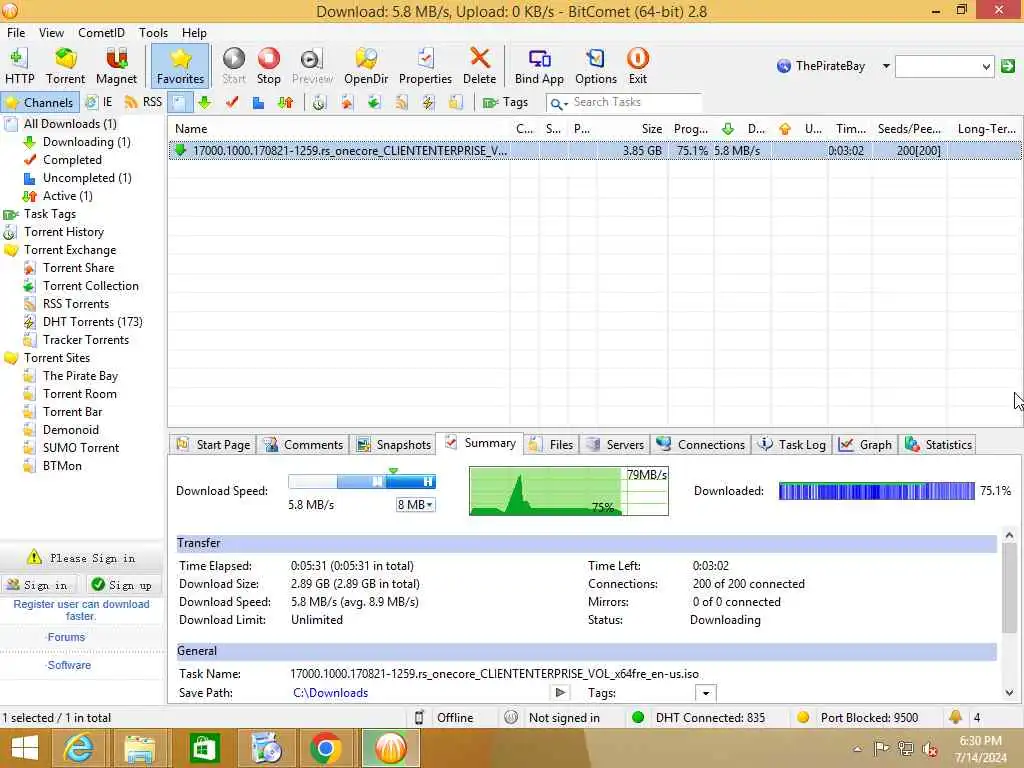Open the File menu
This screenshot has height=768, width=1024.
coord(16,33)
